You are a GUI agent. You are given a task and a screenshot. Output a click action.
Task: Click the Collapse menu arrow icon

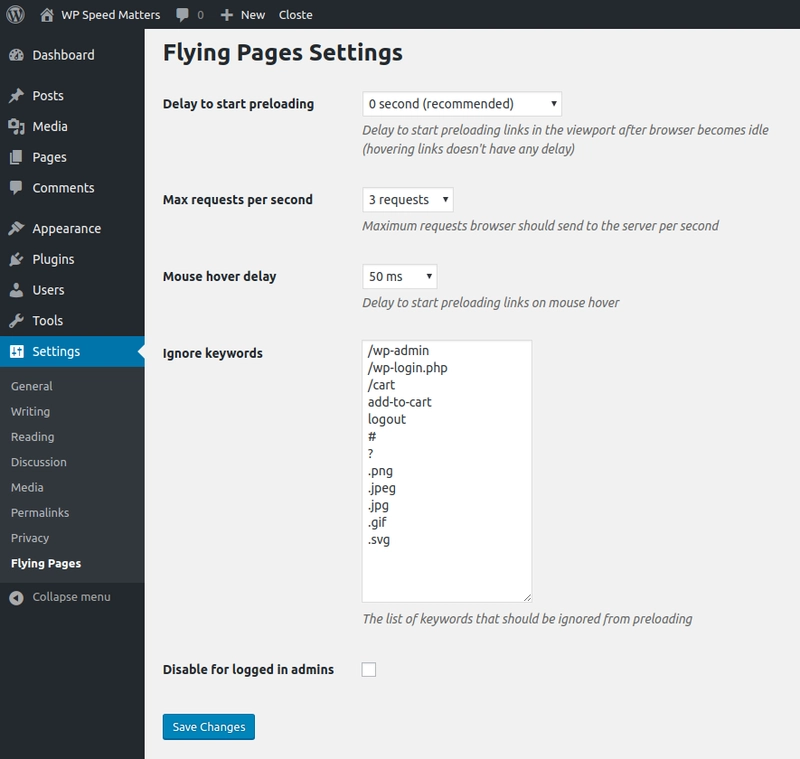tap(16, 597)
